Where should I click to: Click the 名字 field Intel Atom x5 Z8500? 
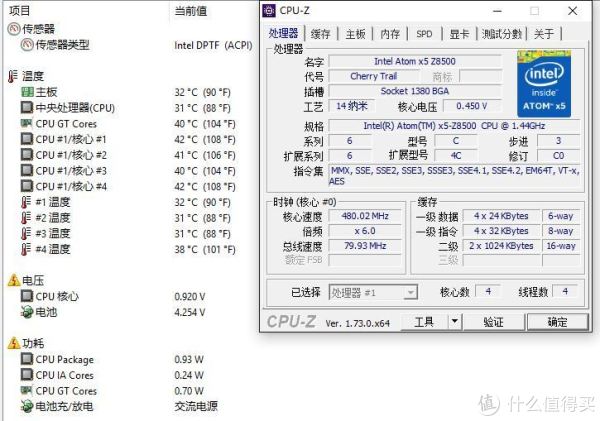point(415,61)
